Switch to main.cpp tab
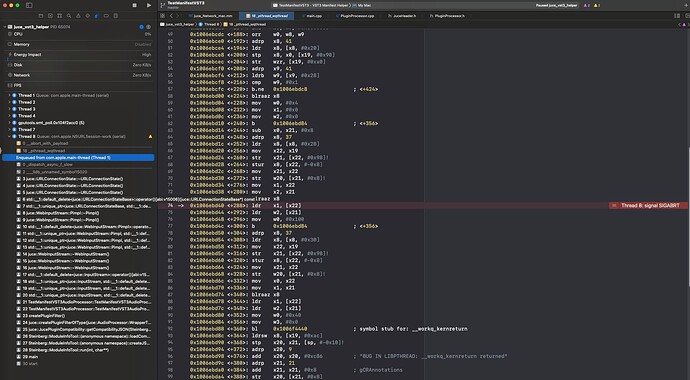Viewport: 690px width, 380px height. point(311,16)
